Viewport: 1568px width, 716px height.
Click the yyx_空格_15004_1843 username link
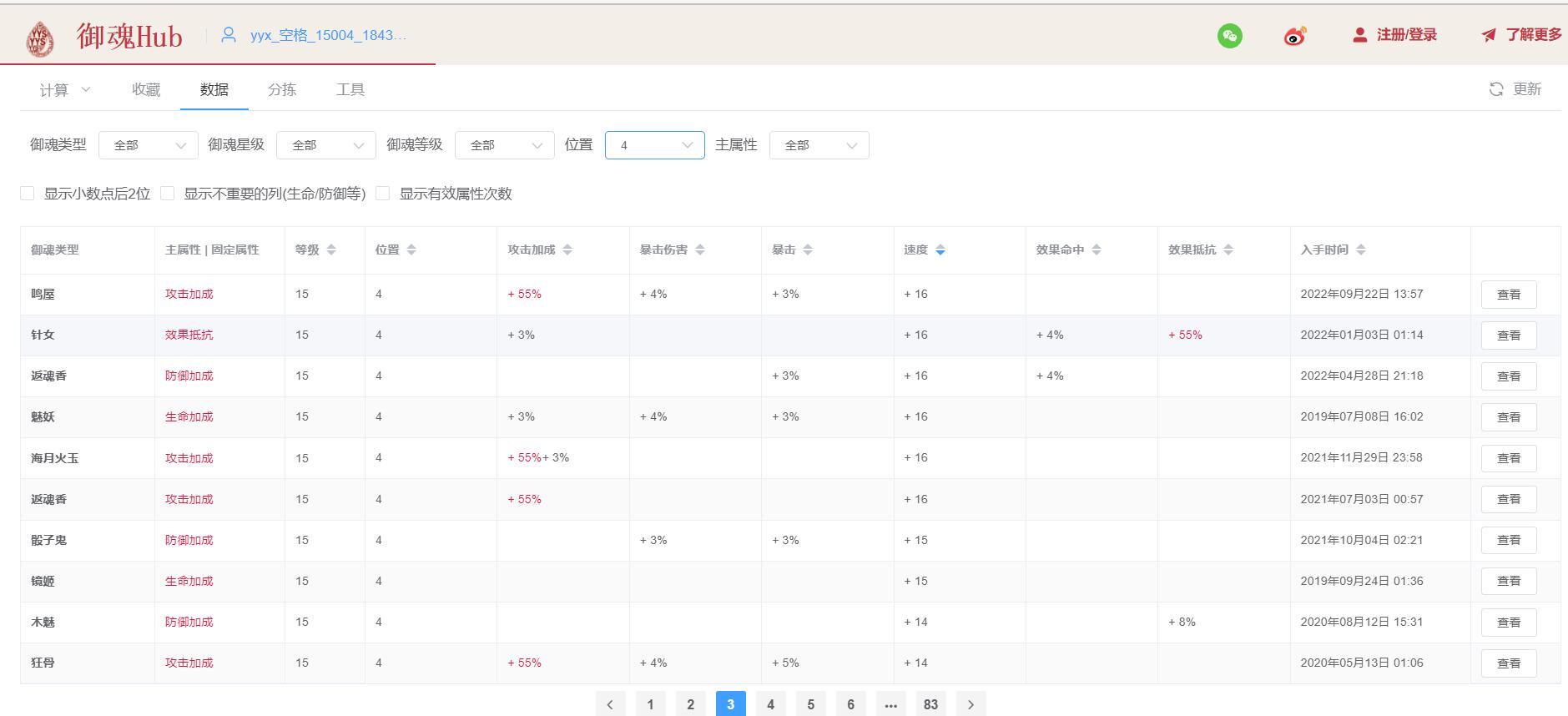[x=329, y=35]
